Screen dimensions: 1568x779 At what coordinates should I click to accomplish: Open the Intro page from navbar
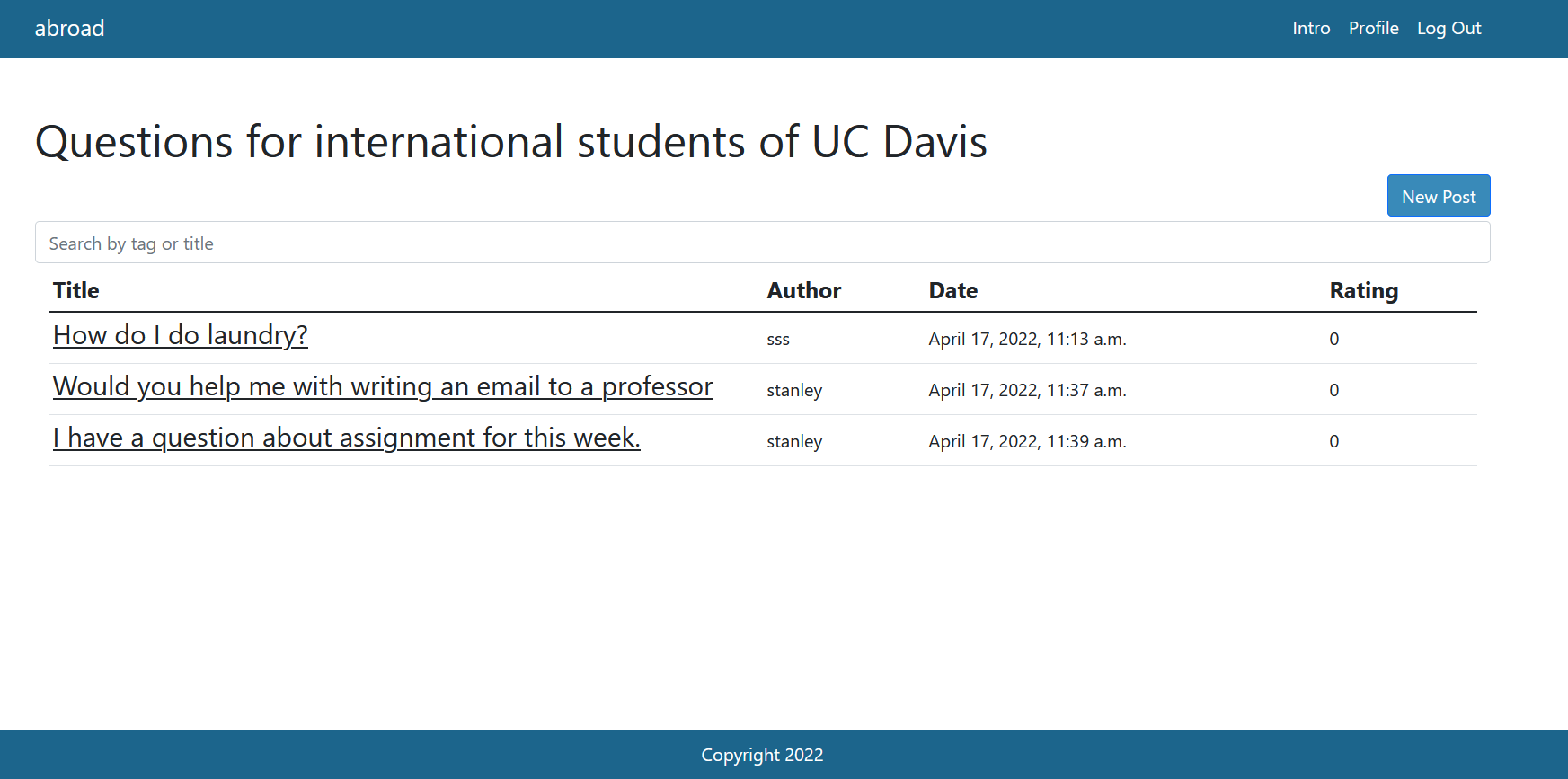(x=1311, y=28)
